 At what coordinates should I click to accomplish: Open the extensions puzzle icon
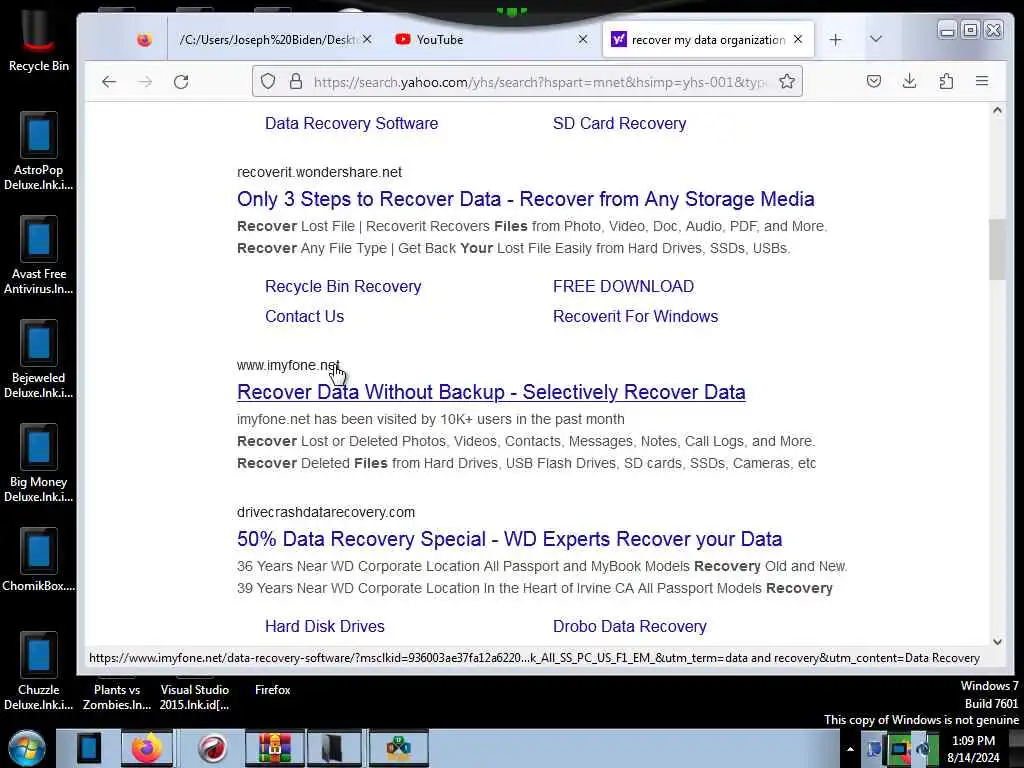946,82
